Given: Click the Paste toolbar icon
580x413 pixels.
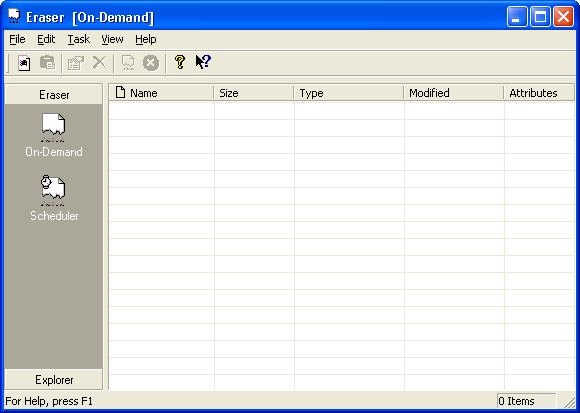Looking at the screenshot, I should tap(47, 63).
